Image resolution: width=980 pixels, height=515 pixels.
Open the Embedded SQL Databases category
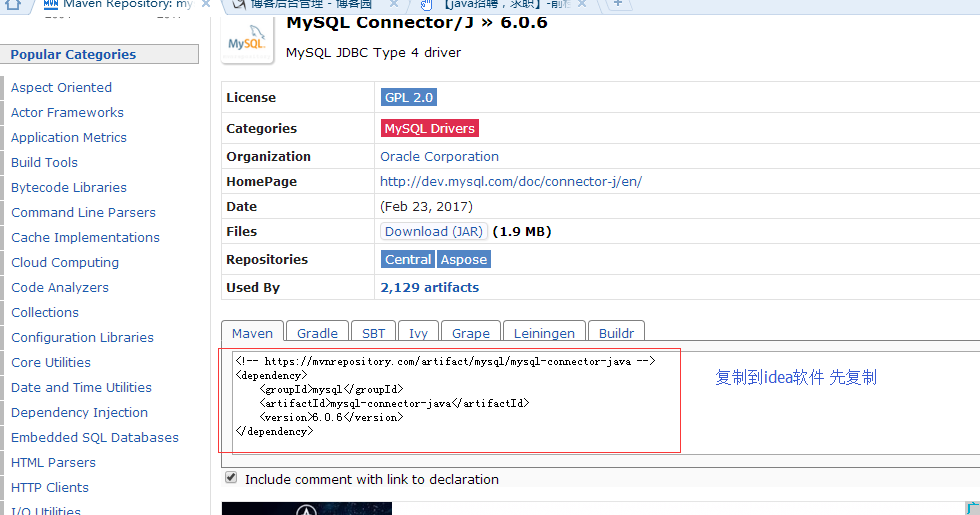95,438
